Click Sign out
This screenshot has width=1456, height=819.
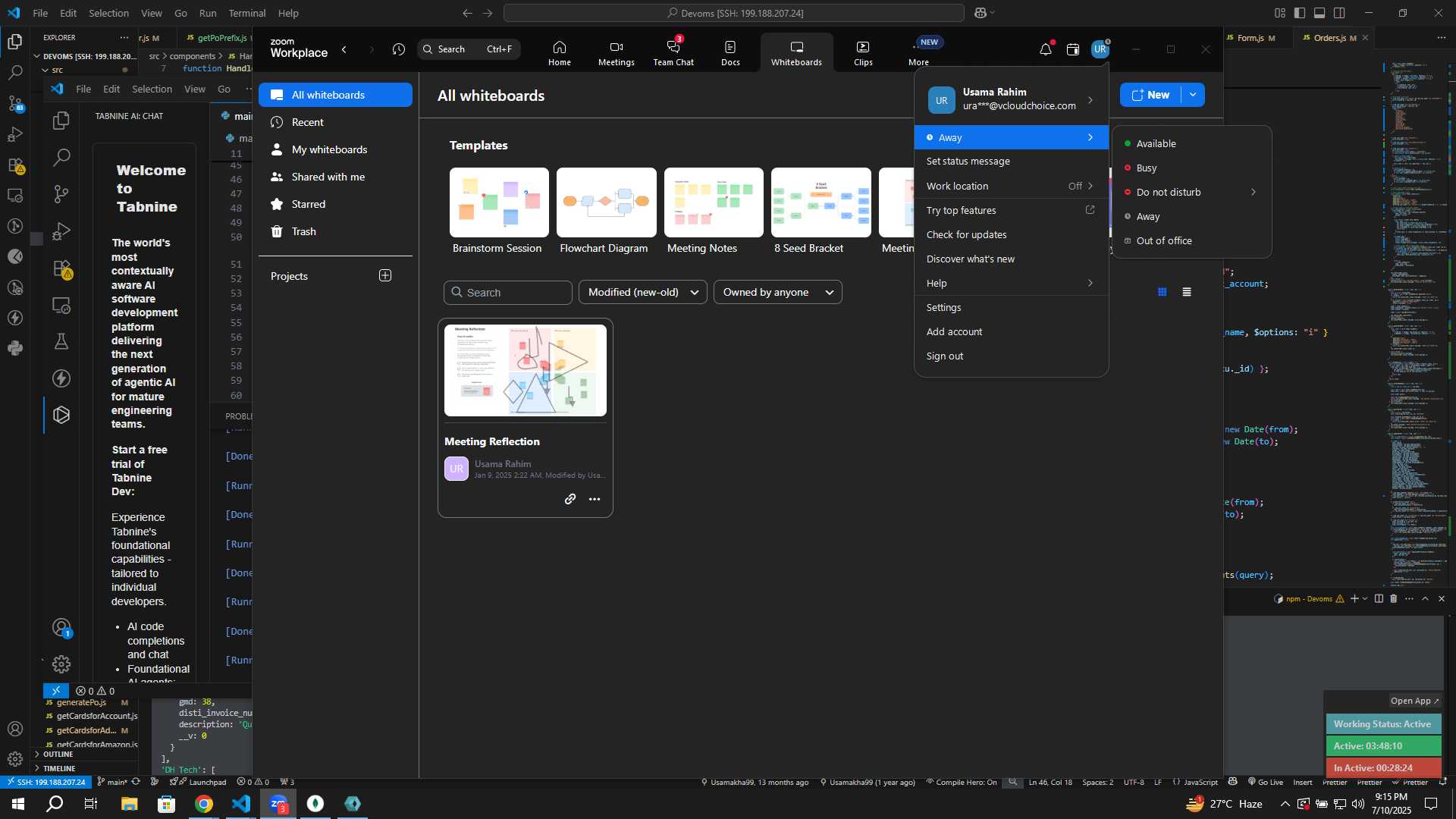click(x=1012, y=356)
